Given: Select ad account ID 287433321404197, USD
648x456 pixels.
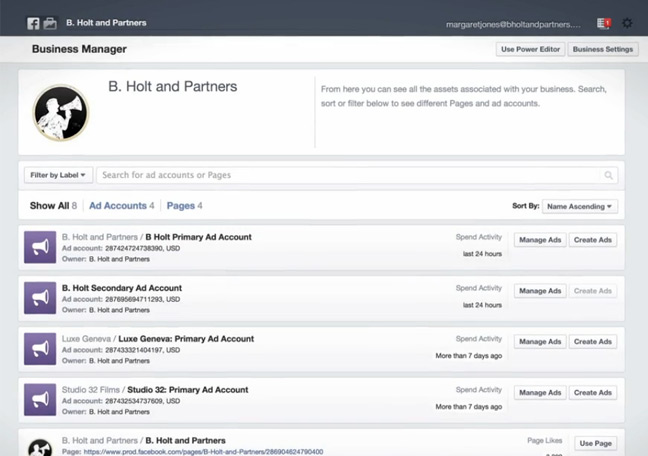Looking at the screenshot, I should (142, 350).
